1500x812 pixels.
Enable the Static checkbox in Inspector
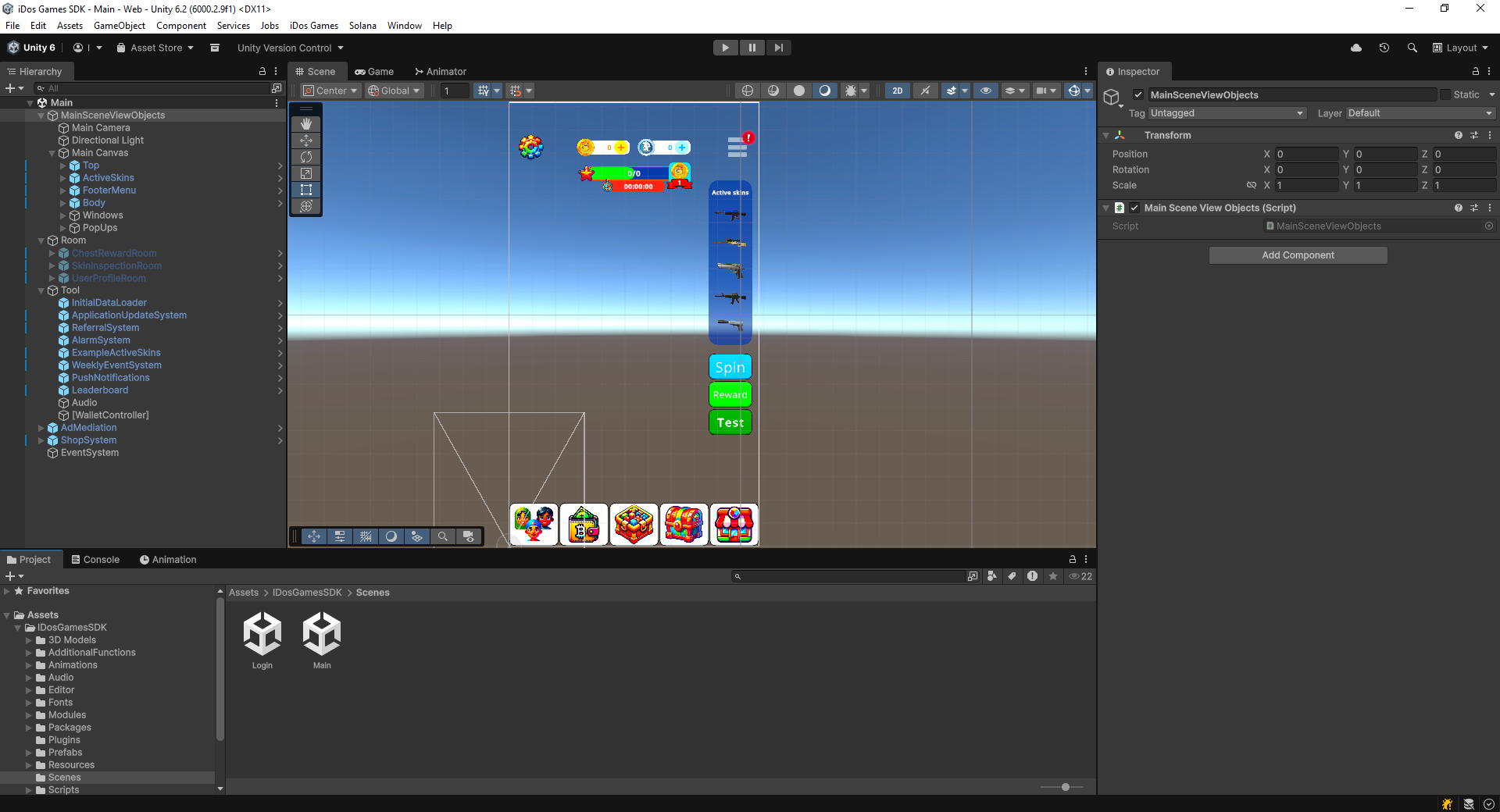point(1445,94)
